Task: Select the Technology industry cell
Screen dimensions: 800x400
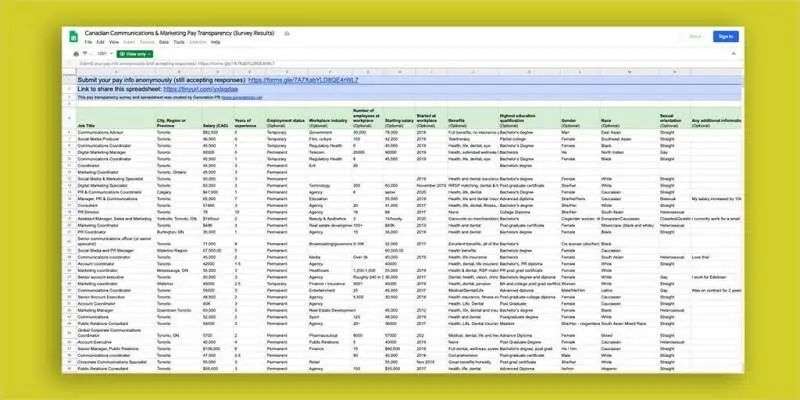Action: pyautogui.click(x=330, y=186)
